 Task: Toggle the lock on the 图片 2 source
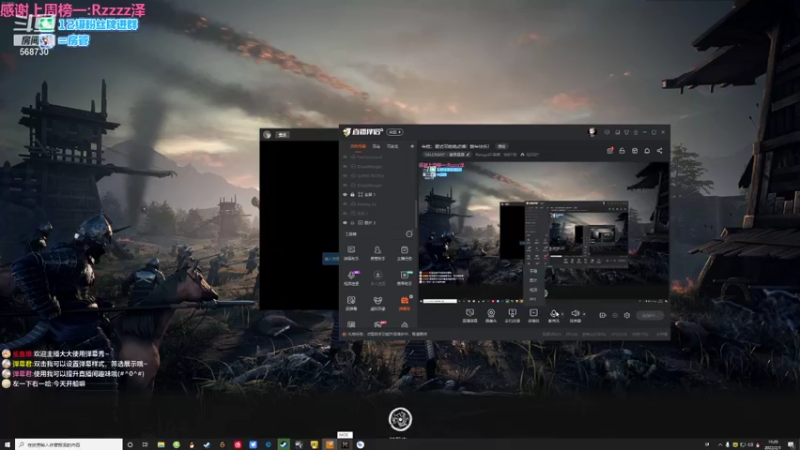pos(352,223)
